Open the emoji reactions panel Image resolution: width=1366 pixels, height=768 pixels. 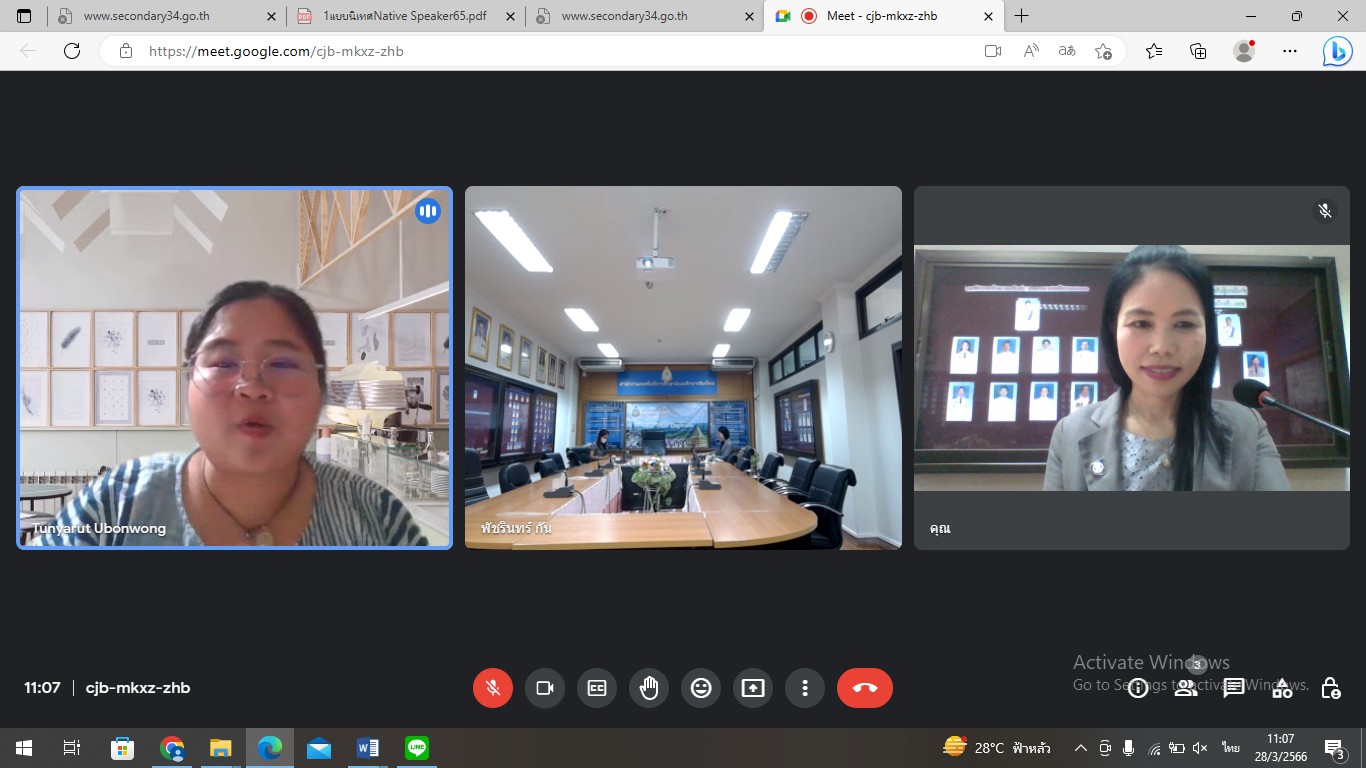pos(700,688)
